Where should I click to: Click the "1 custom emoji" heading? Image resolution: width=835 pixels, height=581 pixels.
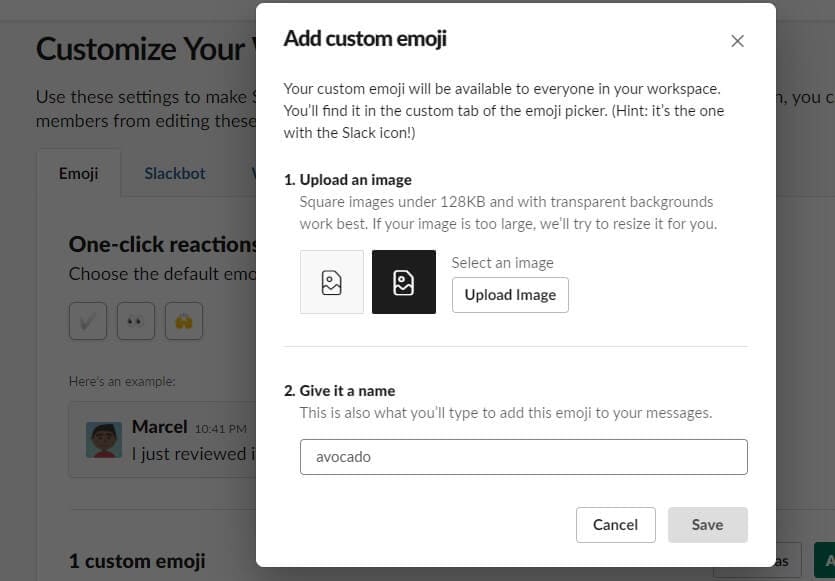137,561
